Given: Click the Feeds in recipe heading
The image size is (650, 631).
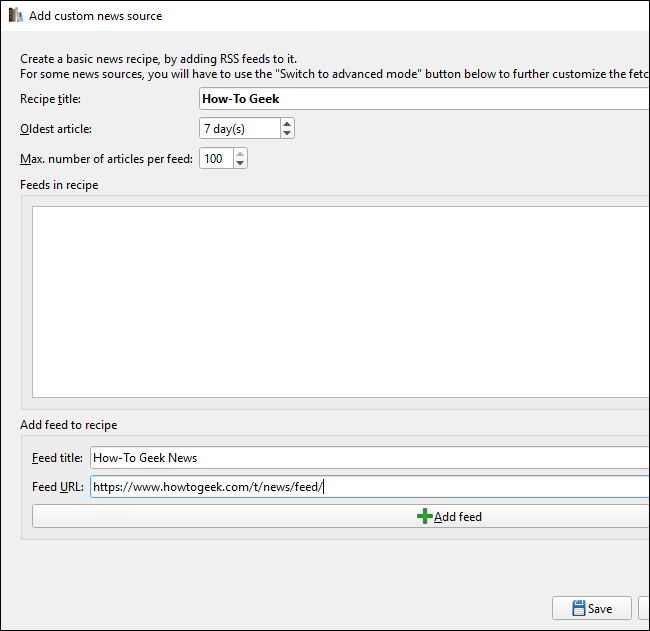Looking at the screenshot, I should 59,185.
